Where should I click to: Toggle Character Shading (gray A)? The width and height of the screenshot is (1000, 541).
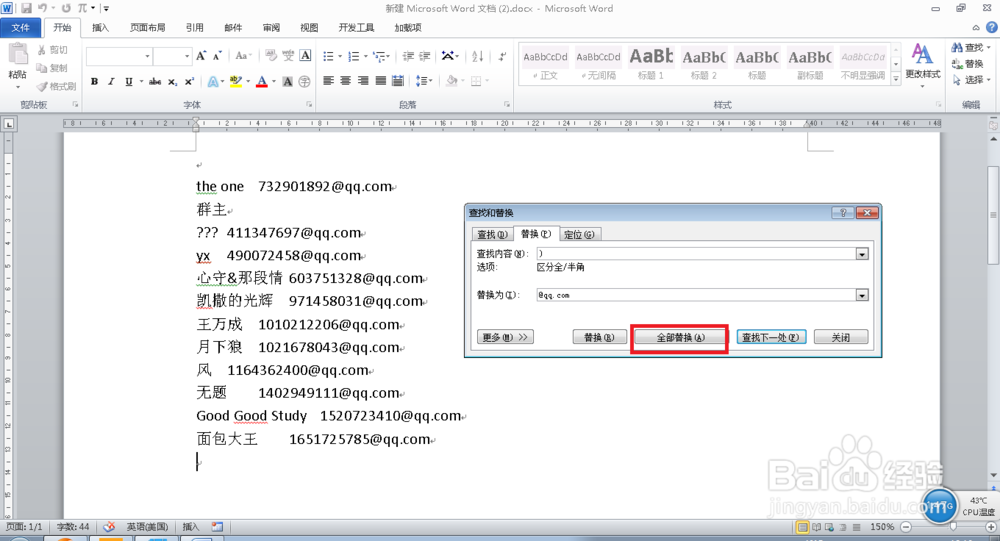pos(288,82)
